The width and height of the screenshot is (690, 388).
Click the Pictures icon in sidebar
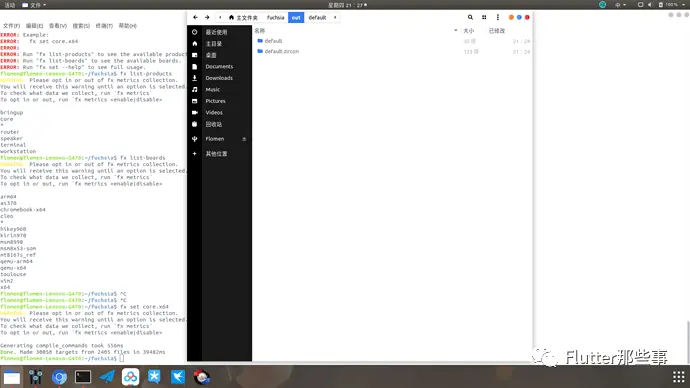click(x=195, y=101)
